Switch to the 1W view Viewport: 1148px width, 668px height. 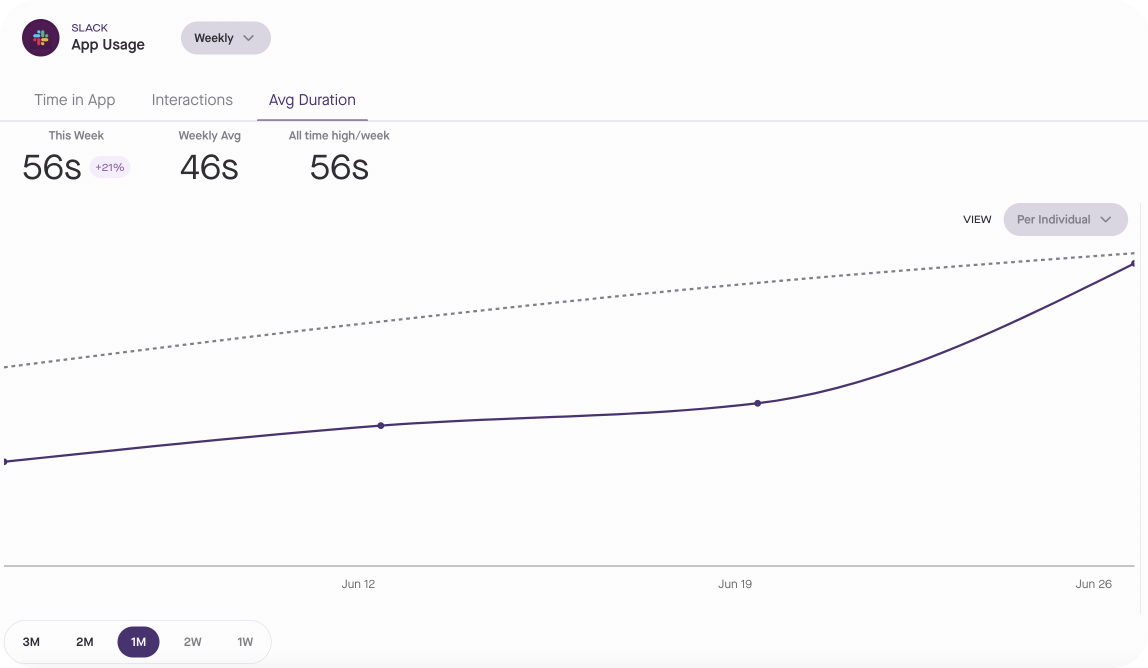tap(245, 642)
